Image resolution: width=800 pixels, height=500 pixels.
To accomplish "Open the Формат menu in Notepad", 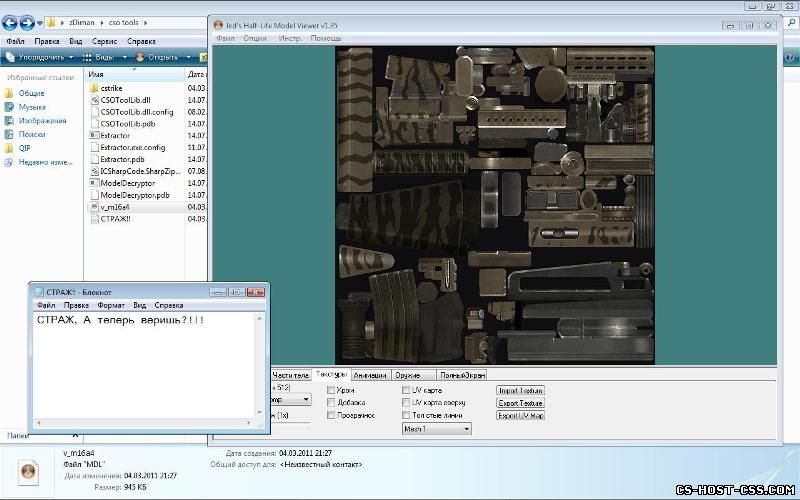I will click(x=111, y=305).
